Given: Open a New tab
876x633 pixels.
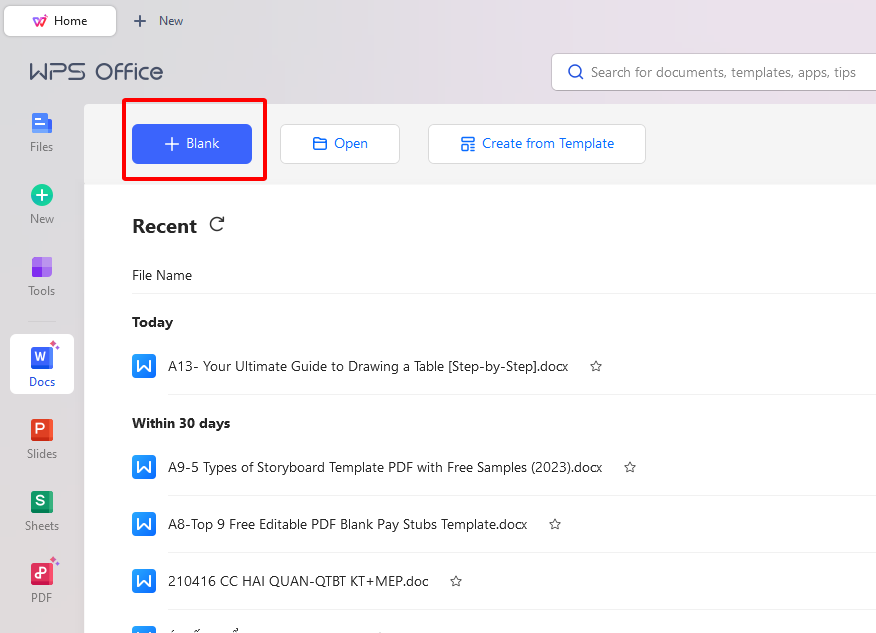Looking at the screenshot, I should coord(158,21).
